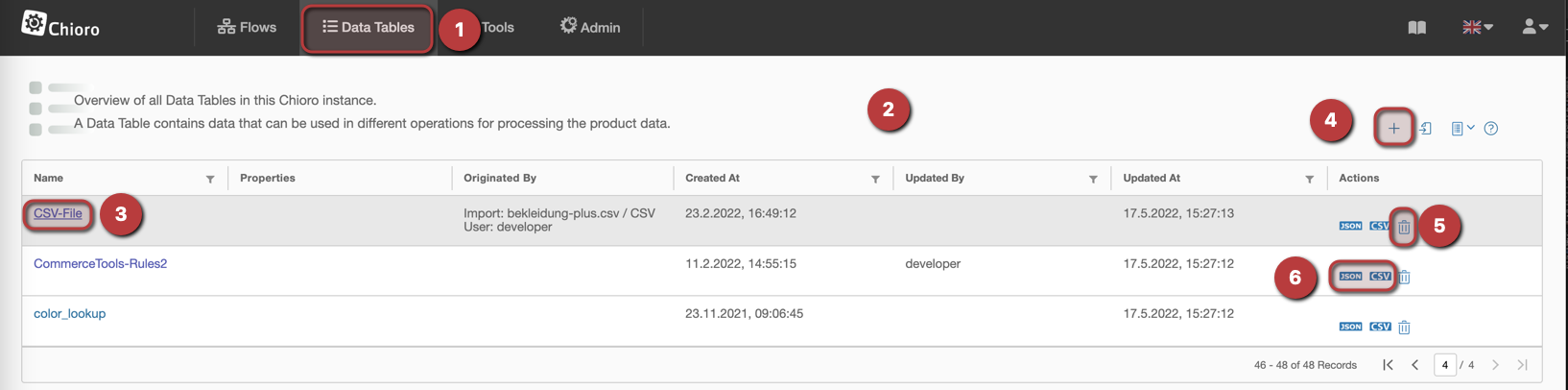The image size is (1568, 390).
Task: Delete the CSV-File data table
Action: [x=1404, y=227]
